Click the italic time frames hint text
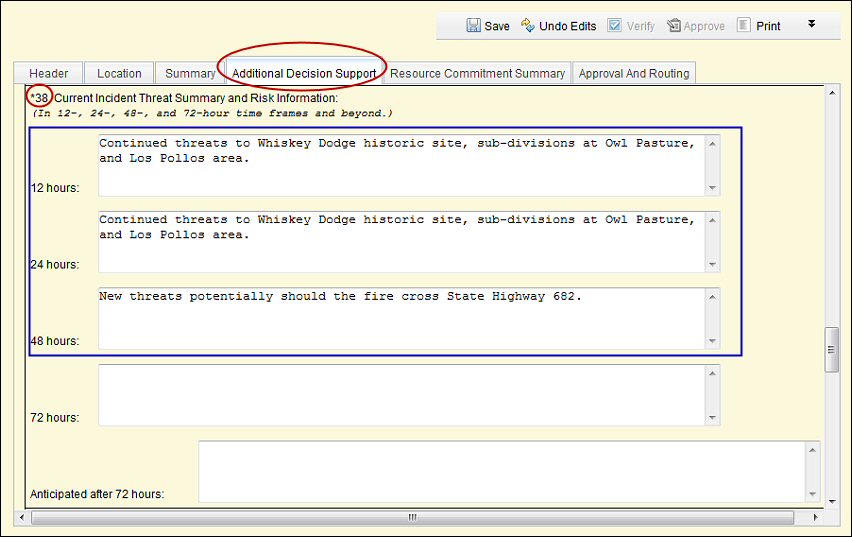The height and width of the screenshot is (537, 852). [x=212, y=114]
